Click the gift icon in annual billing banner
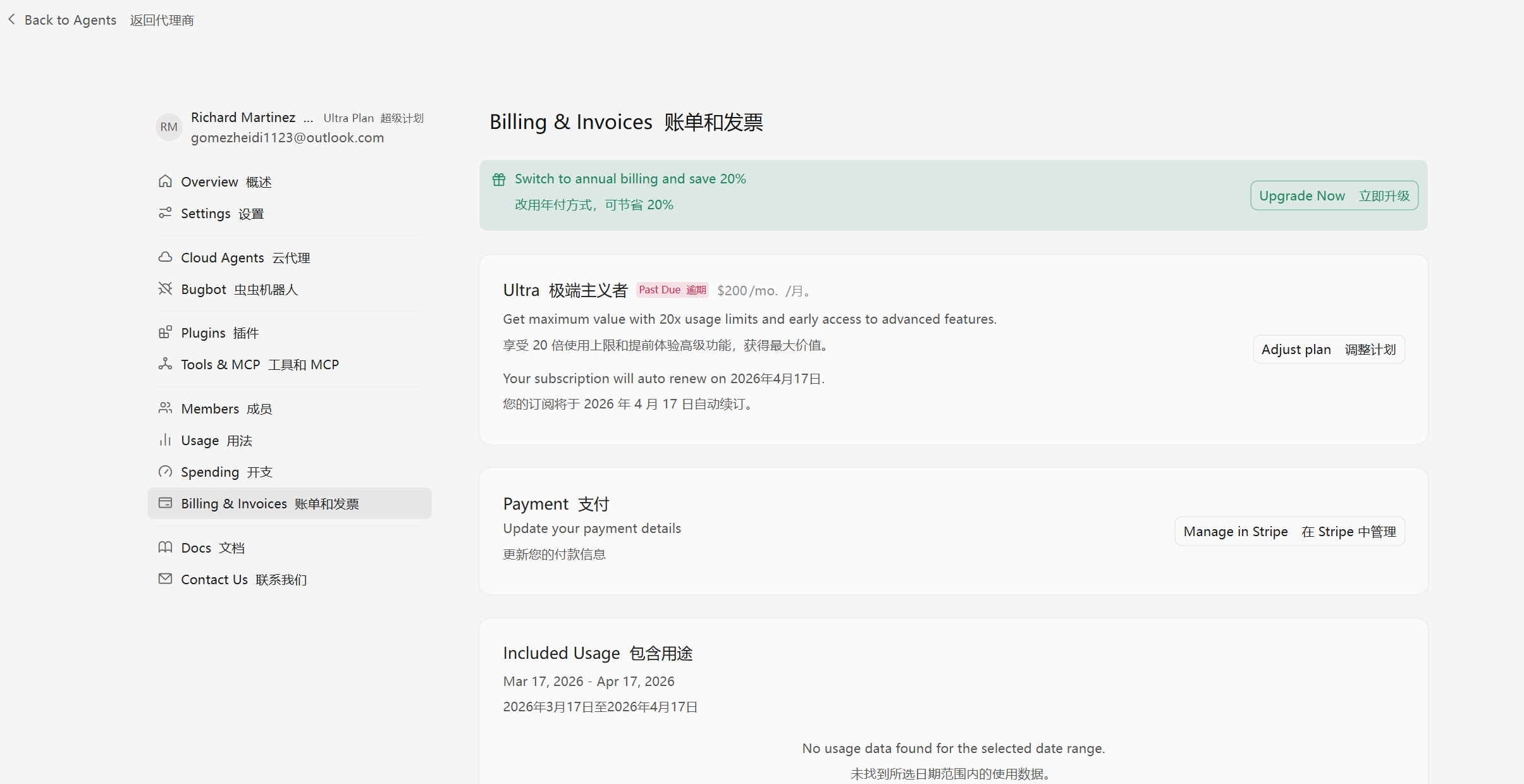 click(499, 180)
